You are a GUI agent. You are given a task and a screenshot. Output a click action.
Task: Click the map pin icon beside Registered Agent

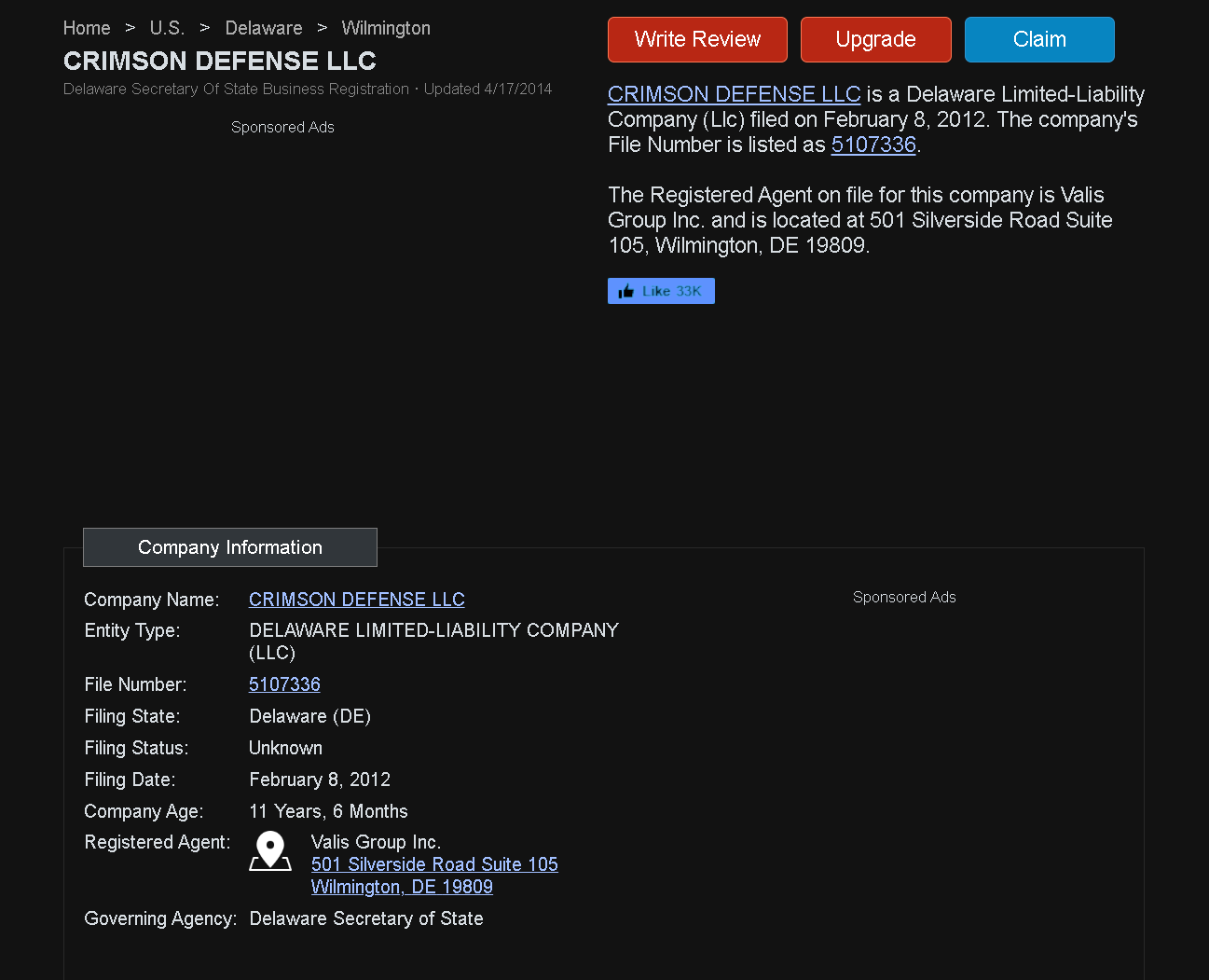(x=270, y=850)
